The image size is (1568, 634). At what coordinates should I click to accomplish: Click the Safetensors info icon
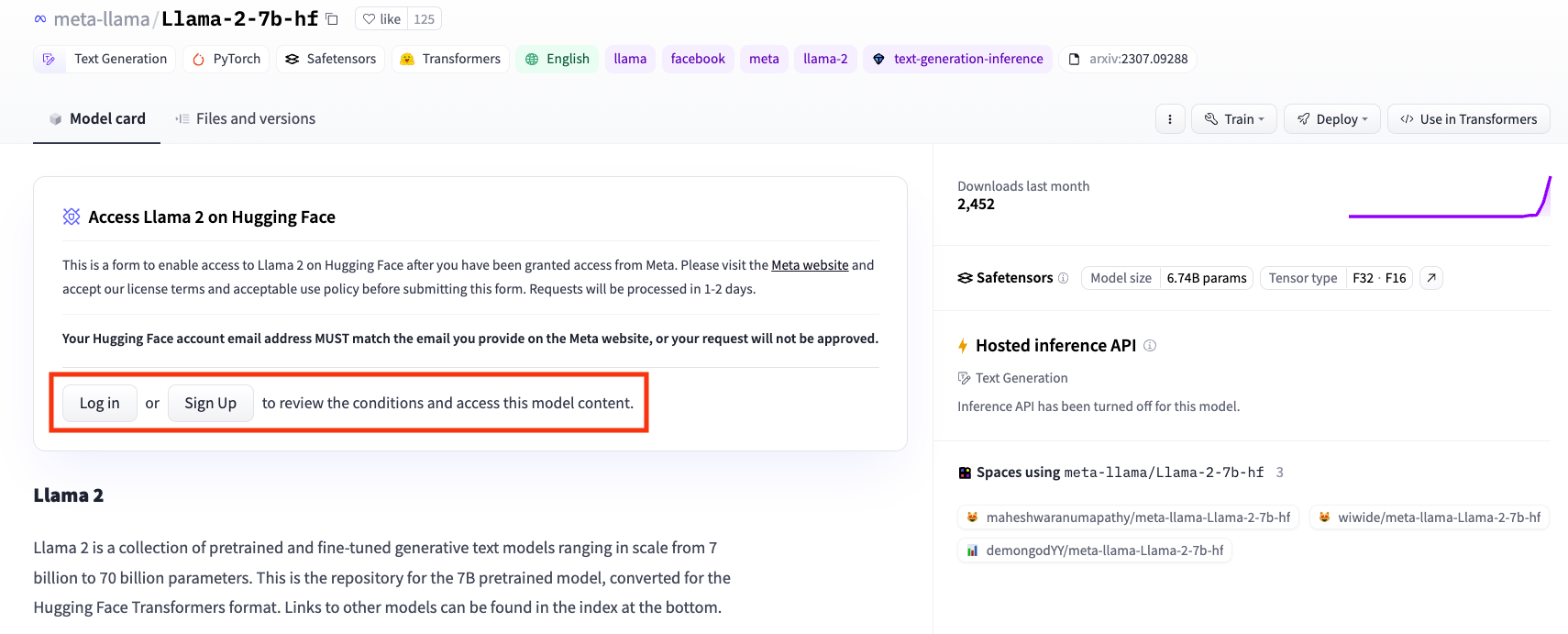[1063, 278]
